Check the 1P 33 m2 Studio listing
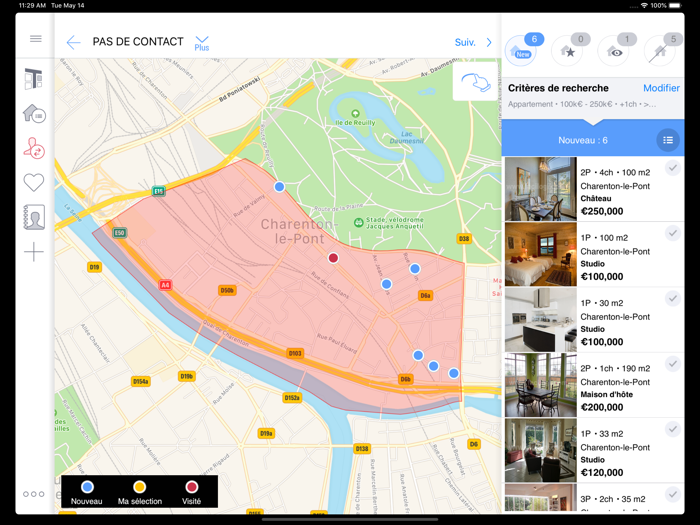 pos(673,429)
